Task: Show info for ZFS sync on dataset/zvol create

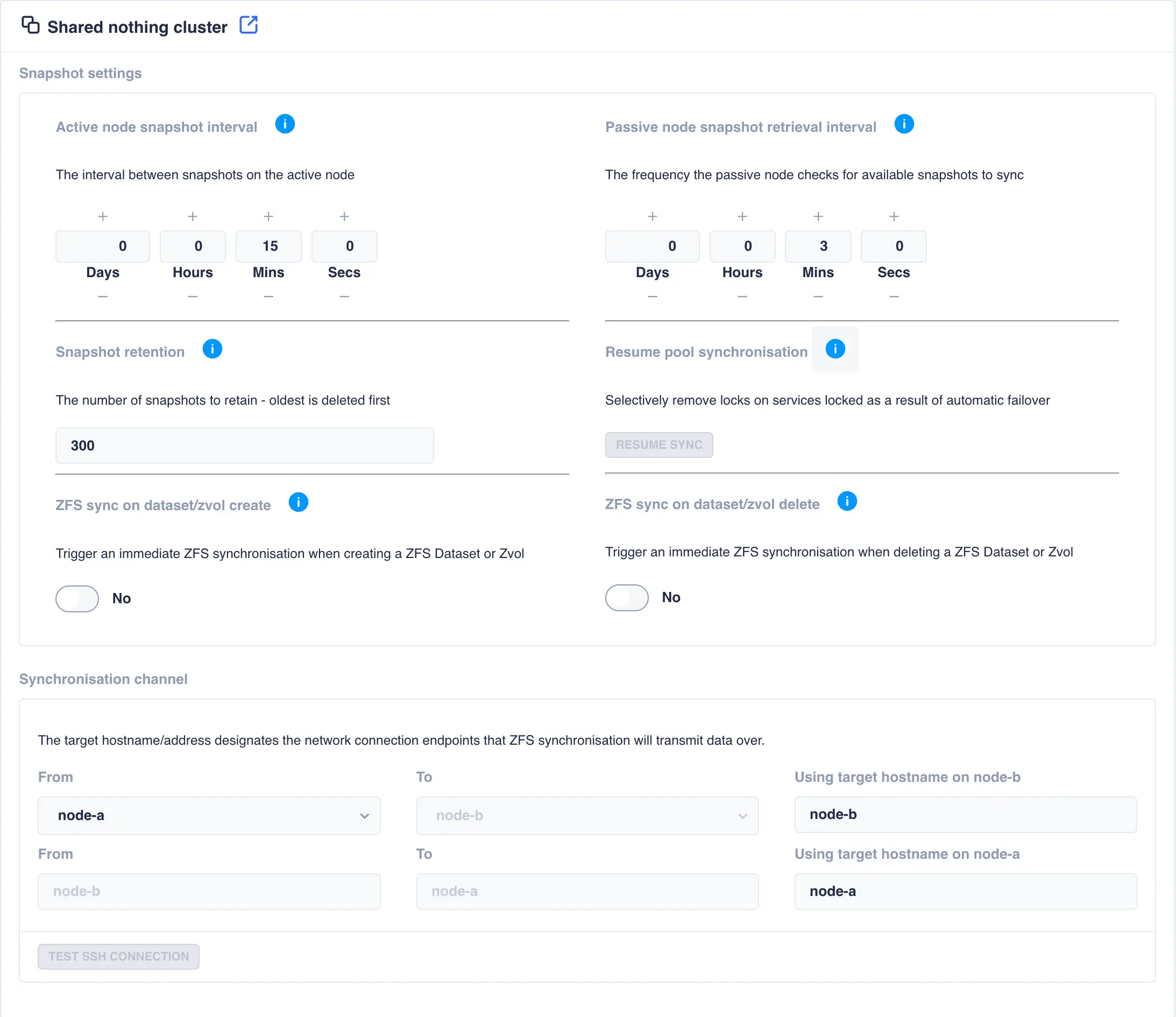Action: [299, 502]
